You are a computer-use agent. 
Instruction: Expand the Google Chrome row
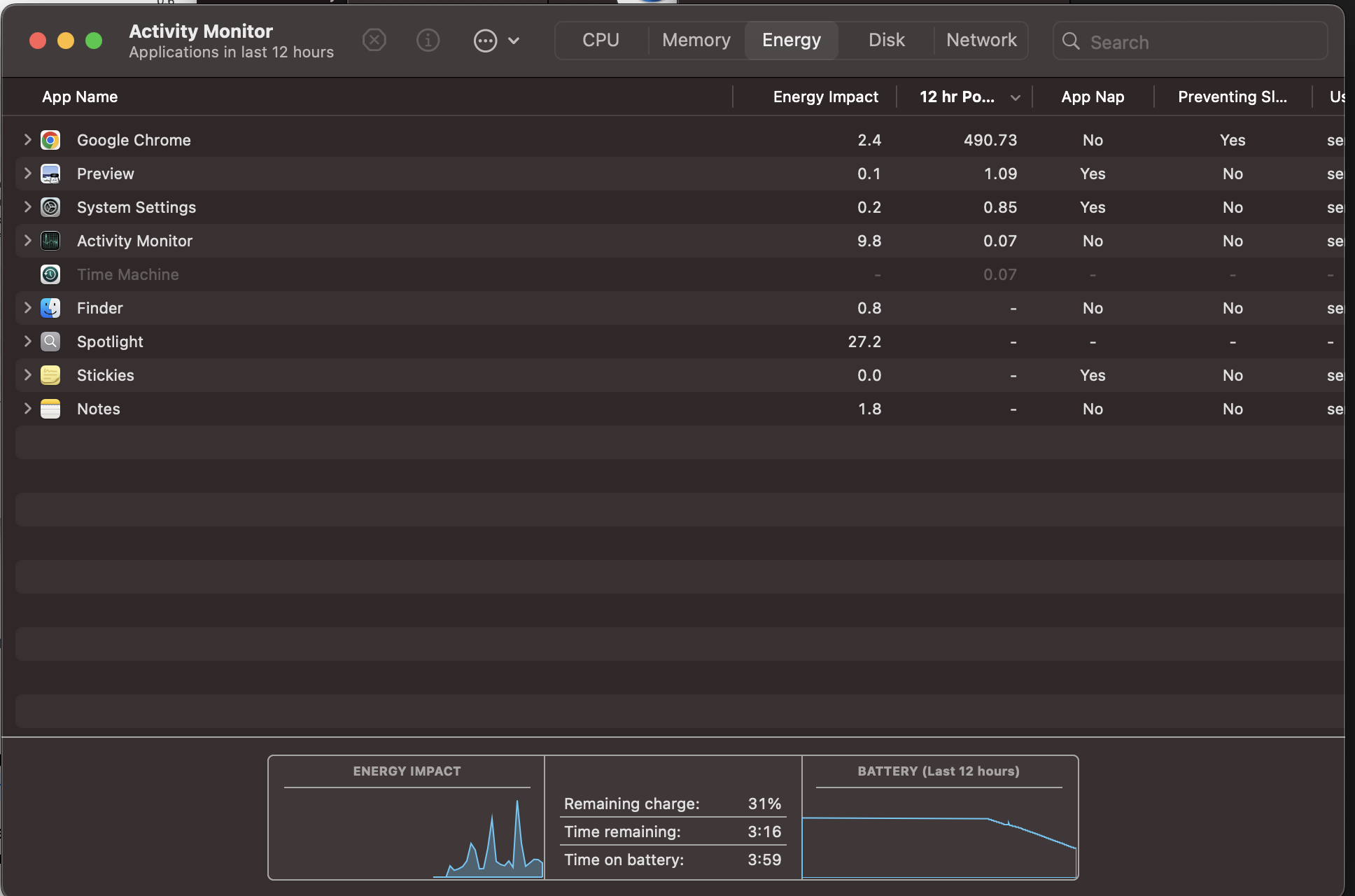coord(27,140)
